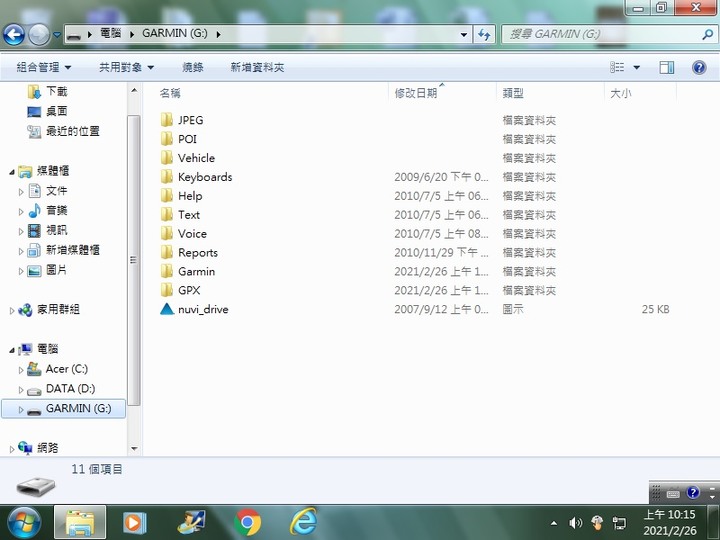Click GARMIN (G:) in the address breadcrumb
The image size is (720, 540).
coord(174,34)
